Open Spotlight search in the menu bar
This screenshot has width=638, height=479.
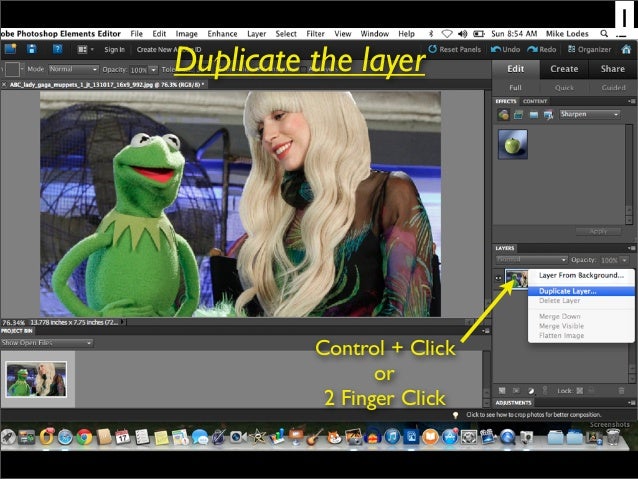click(x=604, y=34)
